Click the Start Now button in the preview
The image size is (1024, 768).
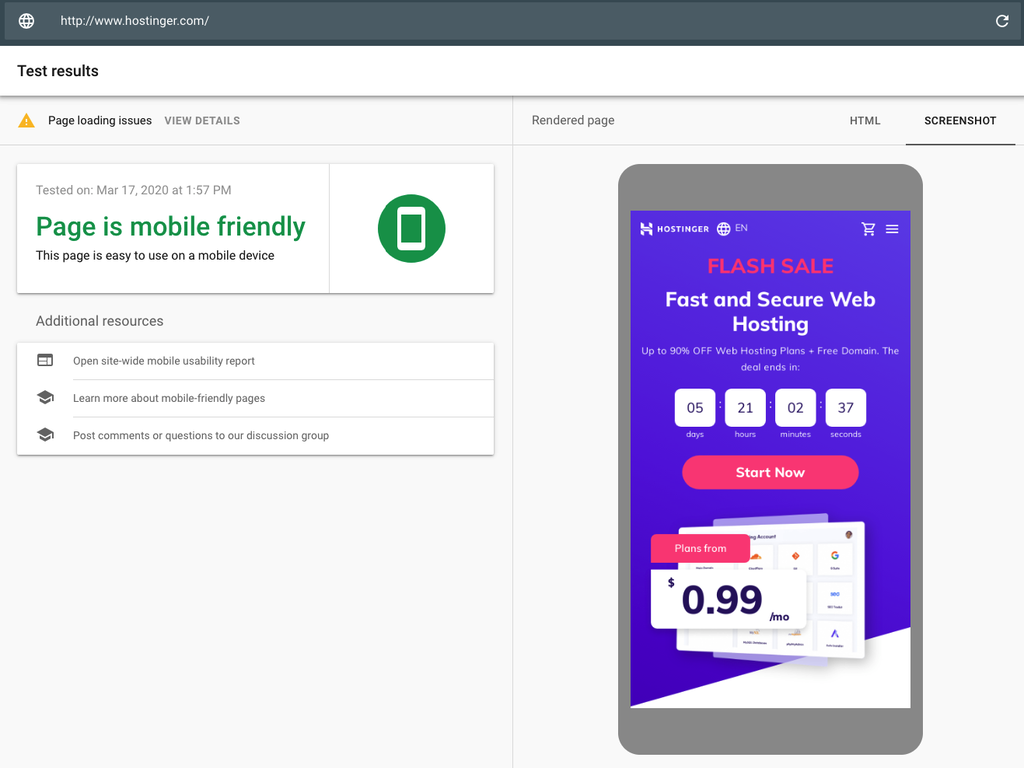[770, 472]
